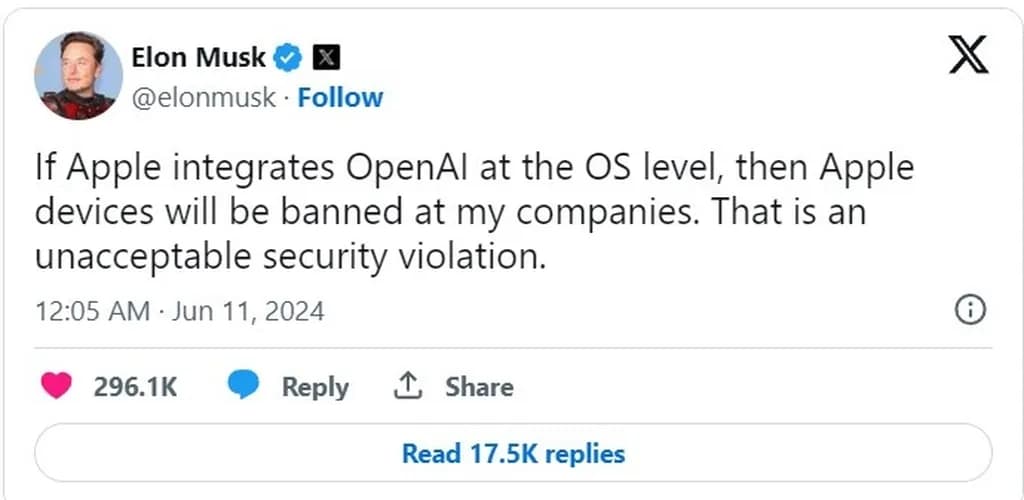This screenshot has height=500, width=1024.
Task: Click the phrase unacceptable security violation
Action: [x=290, y=257]
